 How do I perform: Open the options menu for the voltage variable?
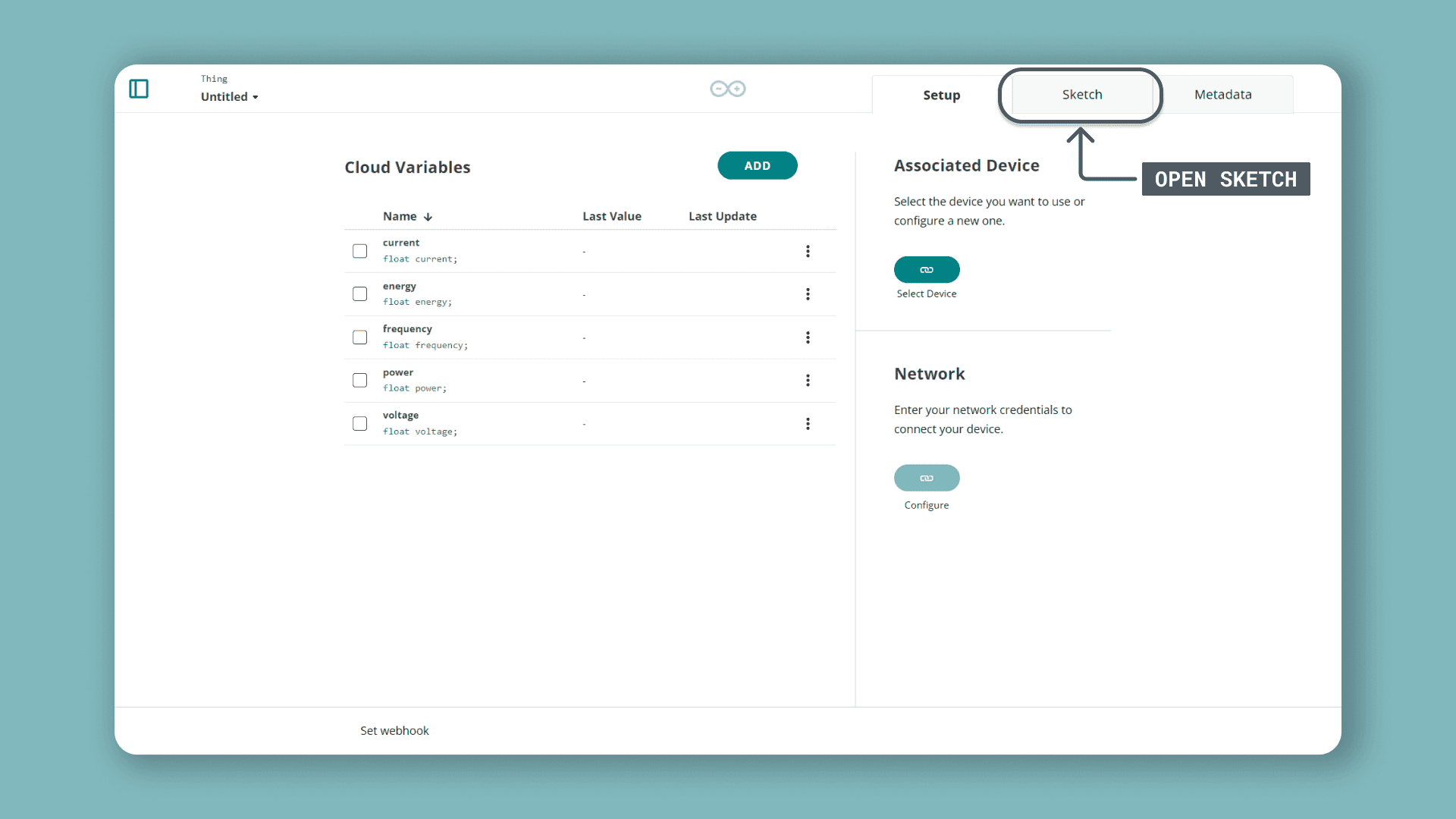(x=808, y=424)
